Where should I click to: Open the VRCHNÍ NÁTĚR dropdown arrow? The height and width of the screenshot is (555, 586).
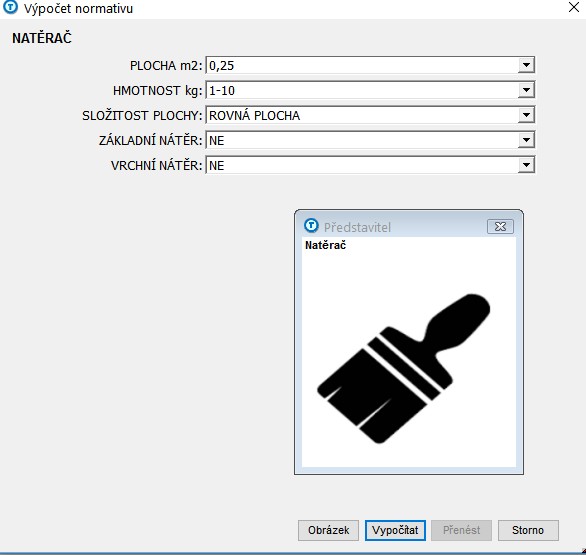pyautogui.click(x=526, y=165)
